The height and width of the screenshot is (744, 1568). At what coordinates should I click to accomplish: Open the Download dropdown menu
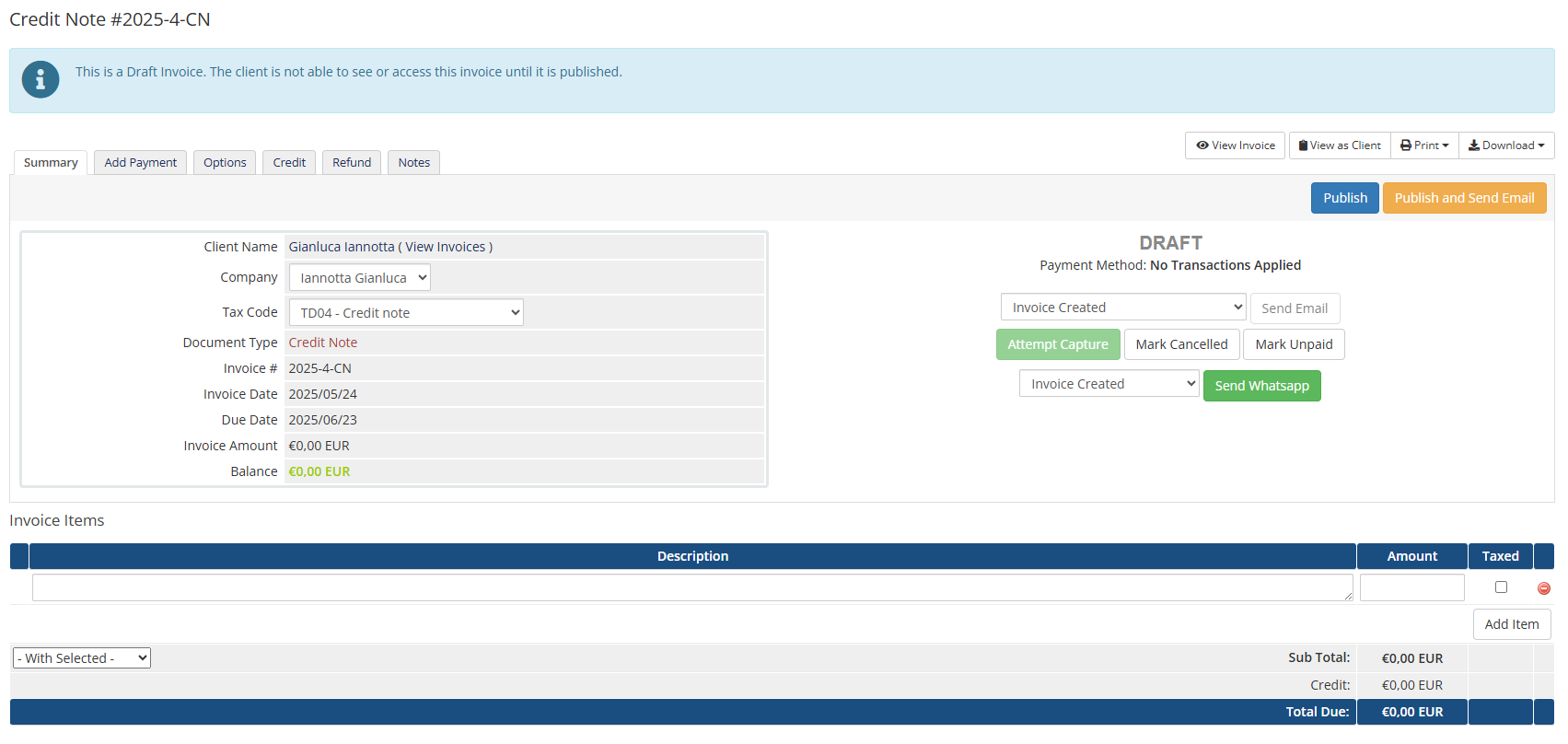1506,145
